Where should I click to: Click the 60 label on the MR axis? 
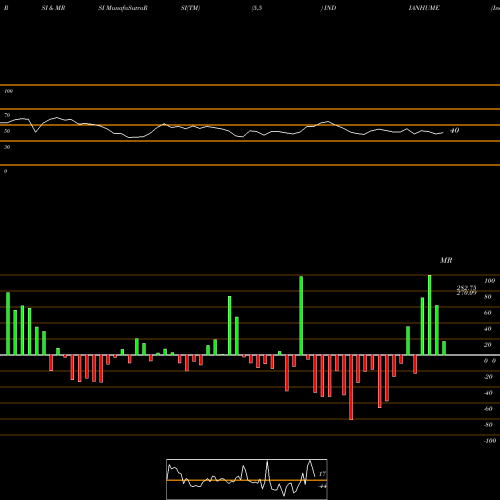click(x=488, y=313)
